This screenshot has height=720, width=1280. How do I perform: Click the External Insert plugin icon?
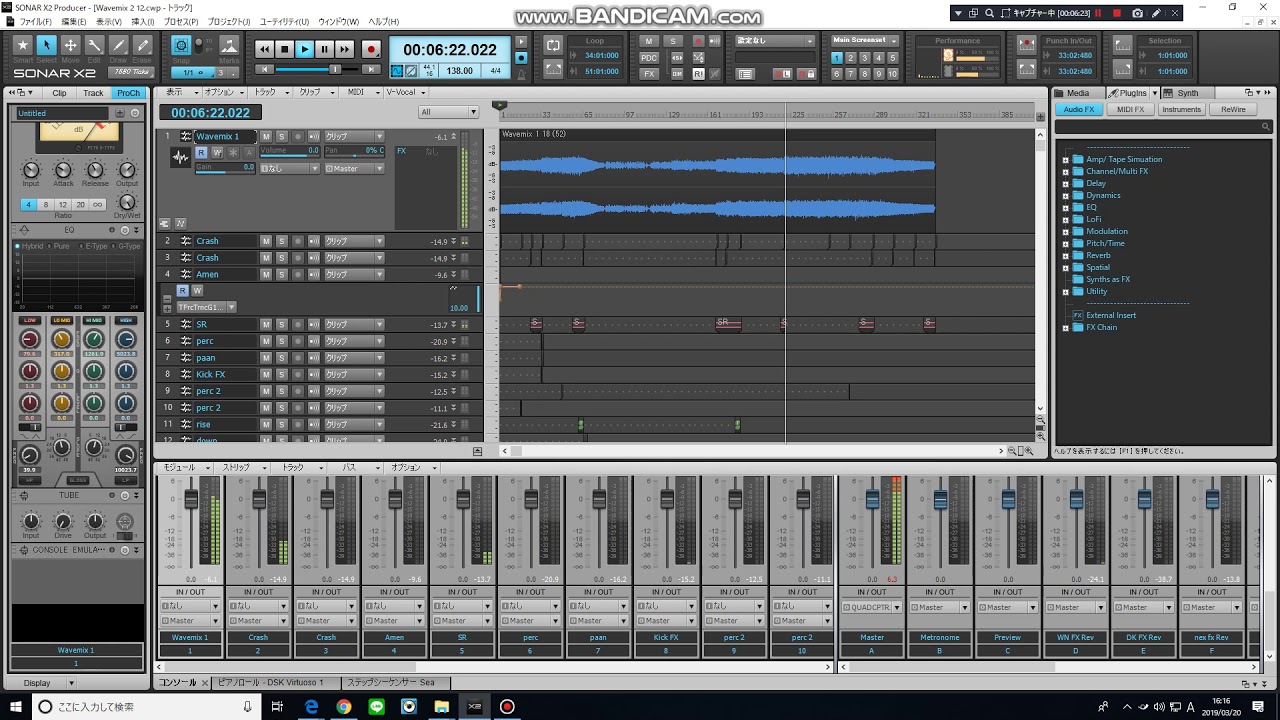click(x=1078, y=315)
